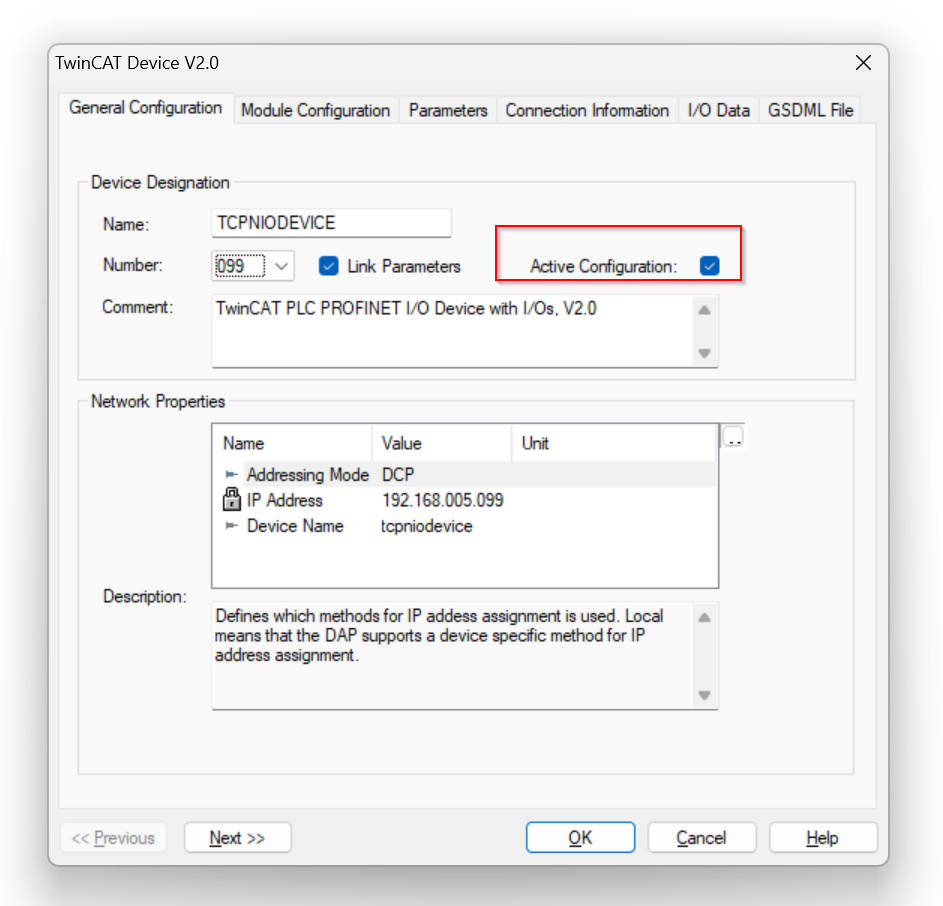Click the DCP value cell

coord(398,474)
